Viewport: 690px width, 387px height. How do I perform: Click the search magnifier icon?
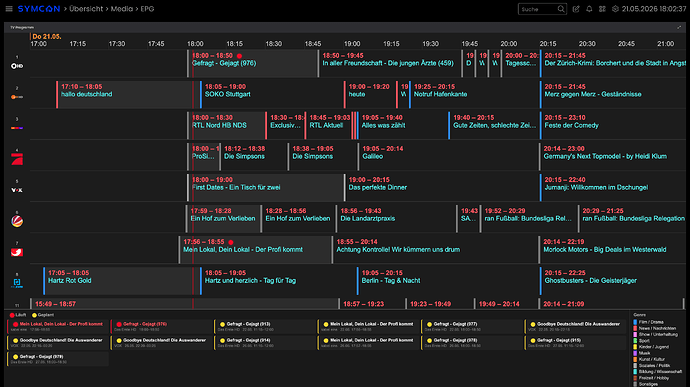[561, 9]
